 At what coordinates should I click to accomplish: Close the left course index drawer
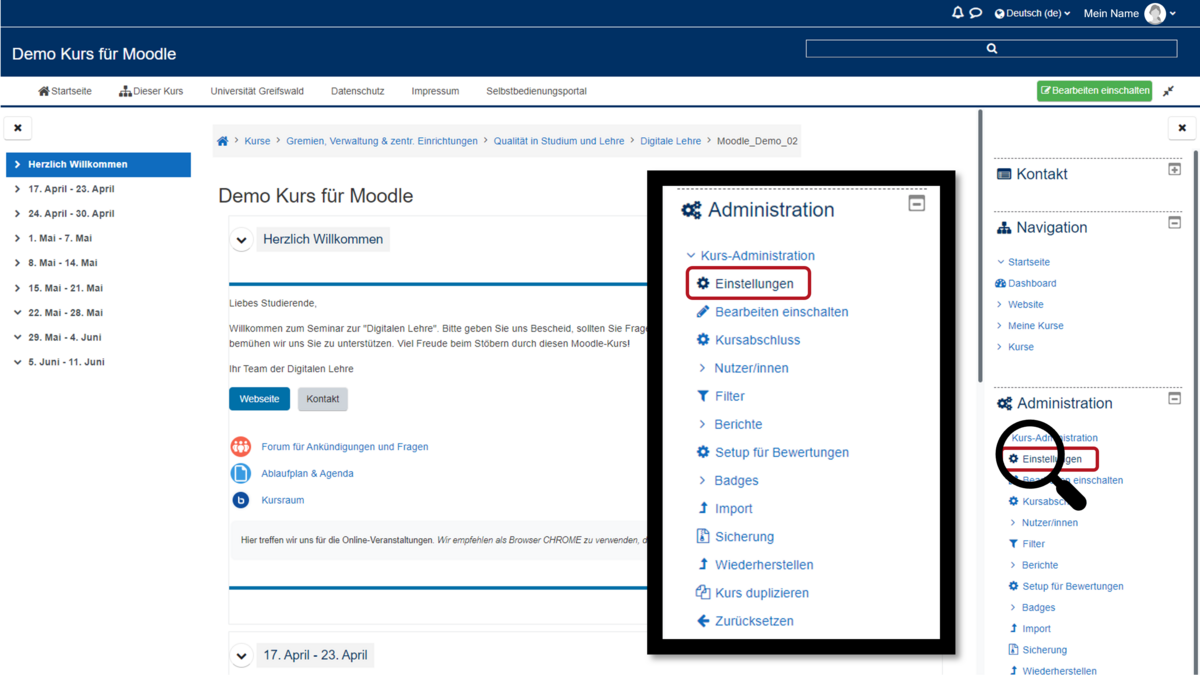click(18, 128)
